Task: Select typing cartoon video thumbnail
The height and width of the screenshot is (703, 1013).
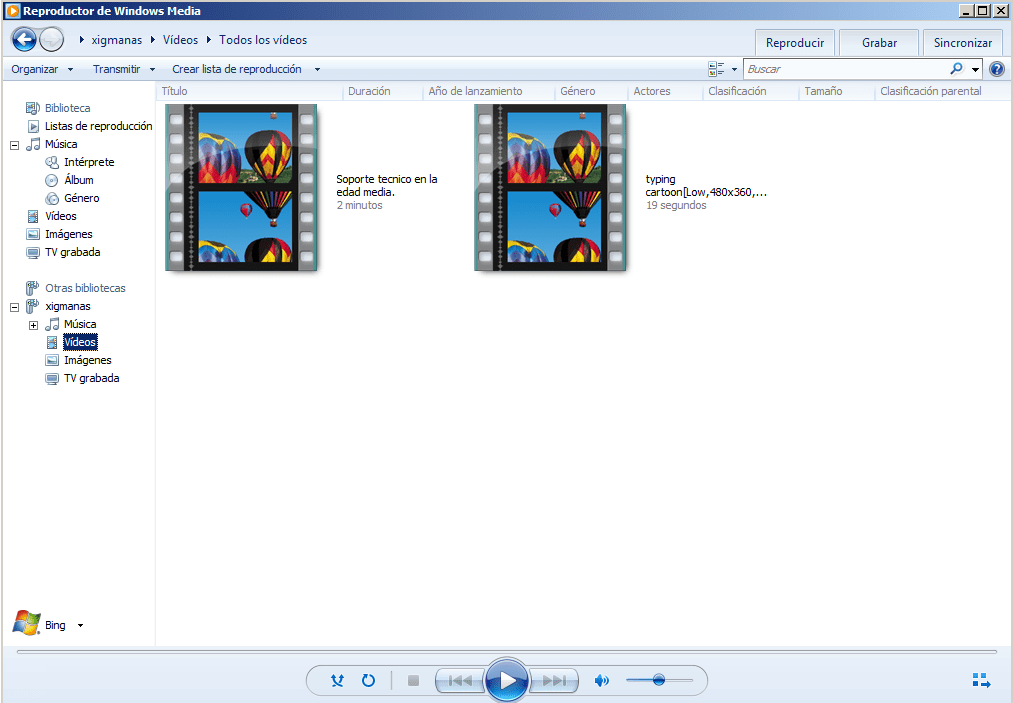Action: pos(550,187)
